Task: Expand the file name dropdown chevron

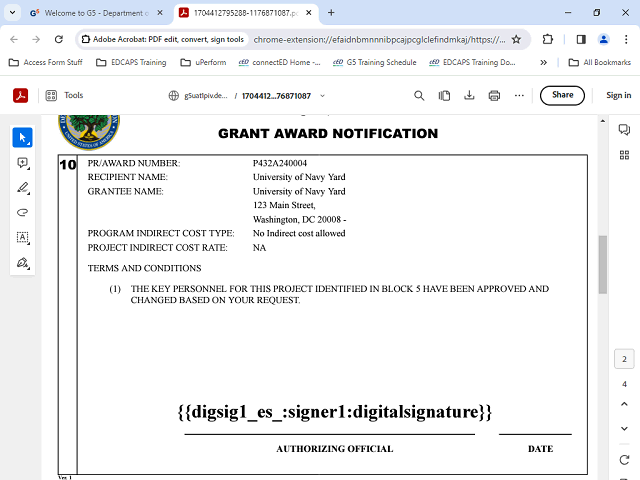Action: pos(322,96)
